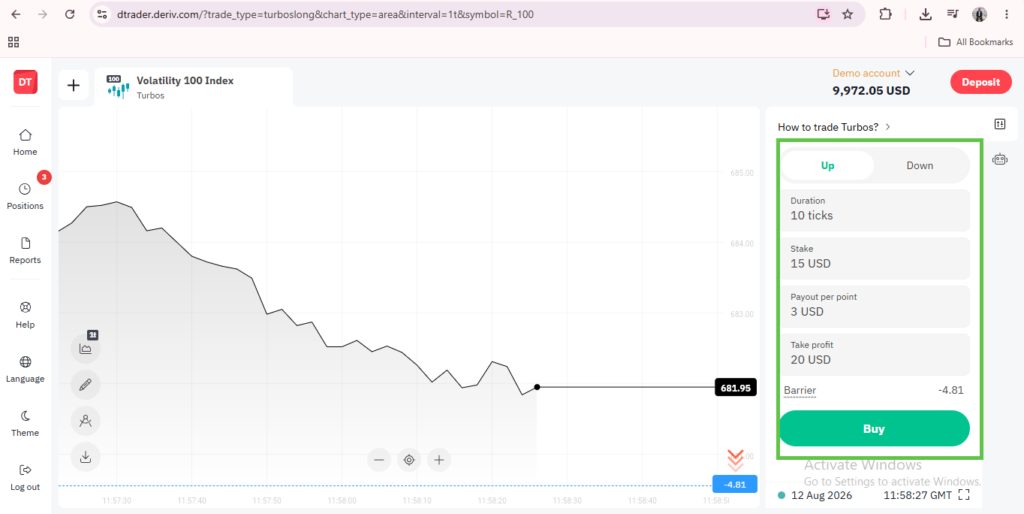The width and height of the screenshot is (1024, 514).
Task: Open the browser extensions puzzle icon
Action: coord(885,14)
